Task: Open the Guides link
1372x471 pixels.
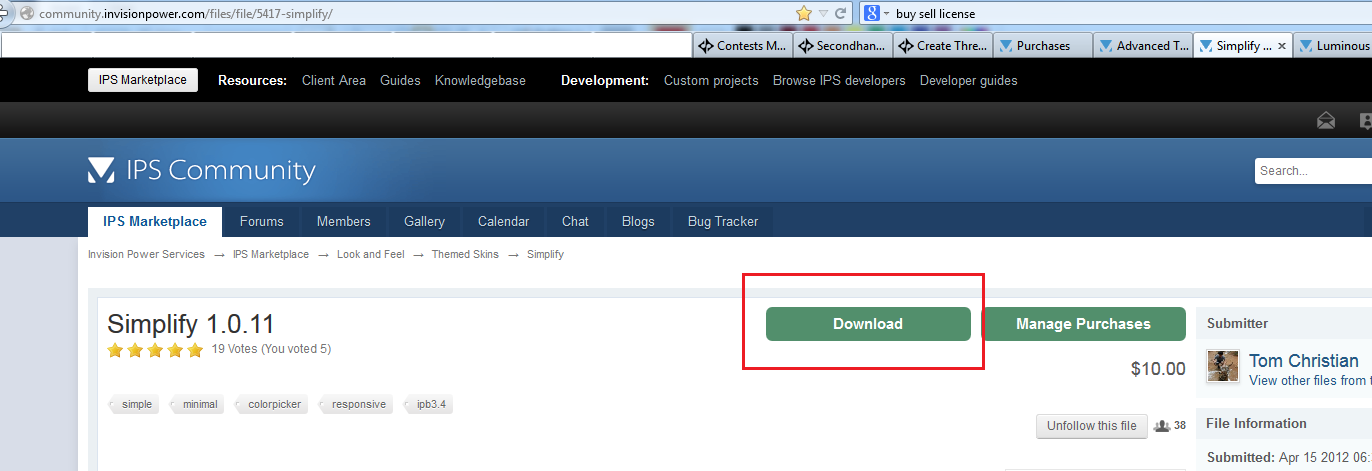Action: point(400,80)
